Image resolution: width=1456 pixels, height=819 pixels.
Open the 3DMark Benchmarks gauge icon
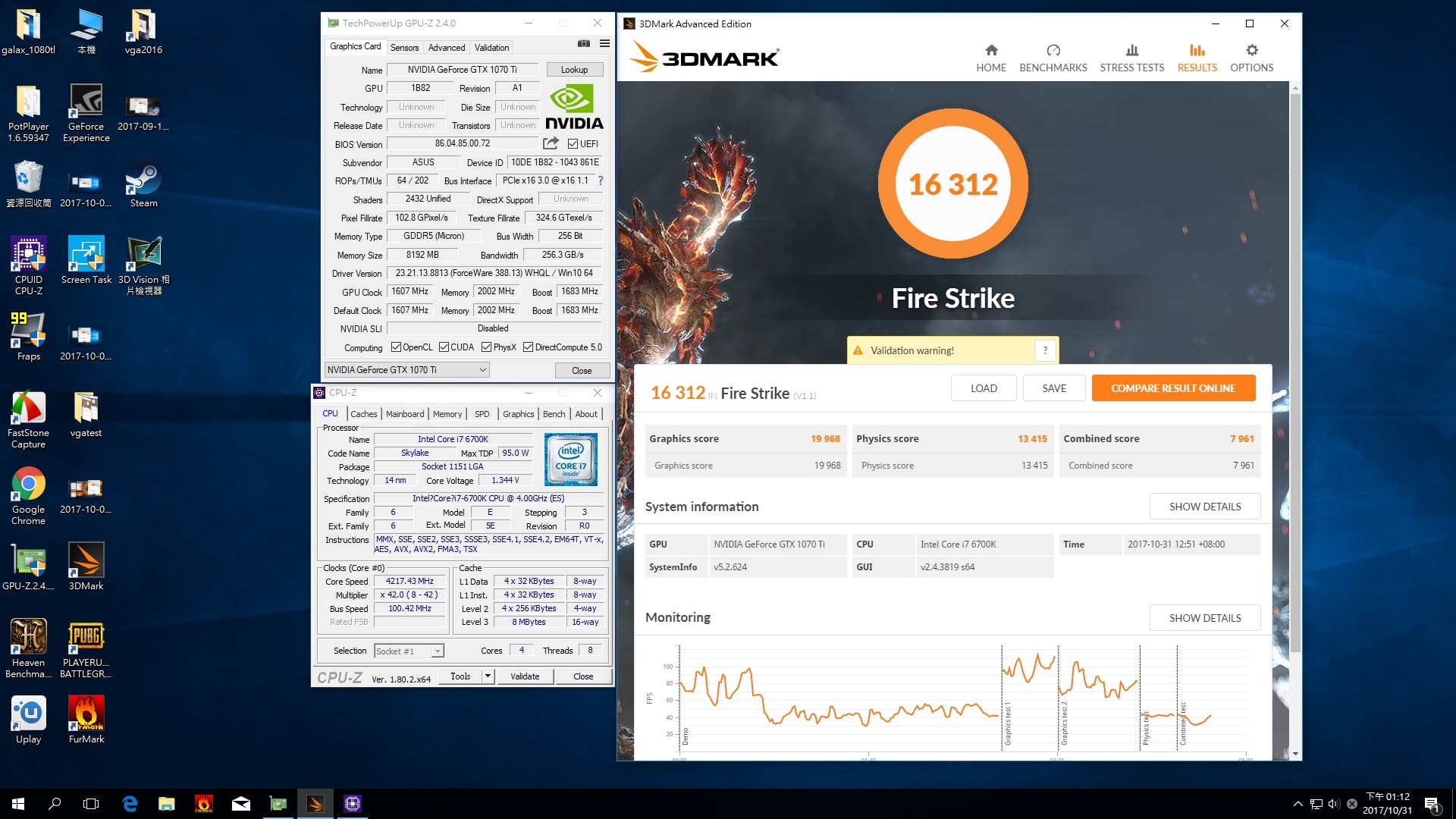coord(1053,50)
